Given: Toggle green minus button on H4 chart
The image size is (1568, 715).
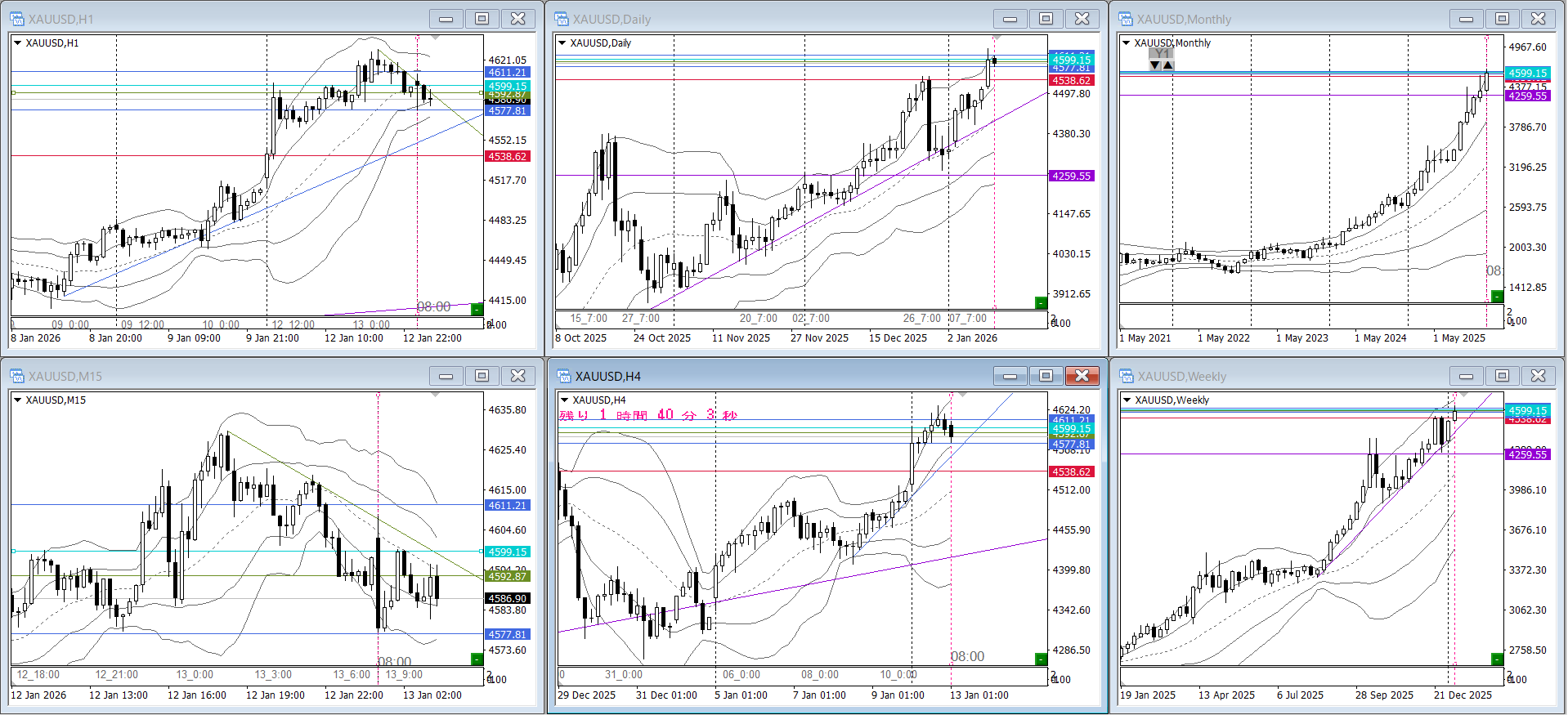Looking at the screenshot, I should [x=1041, y=659].
